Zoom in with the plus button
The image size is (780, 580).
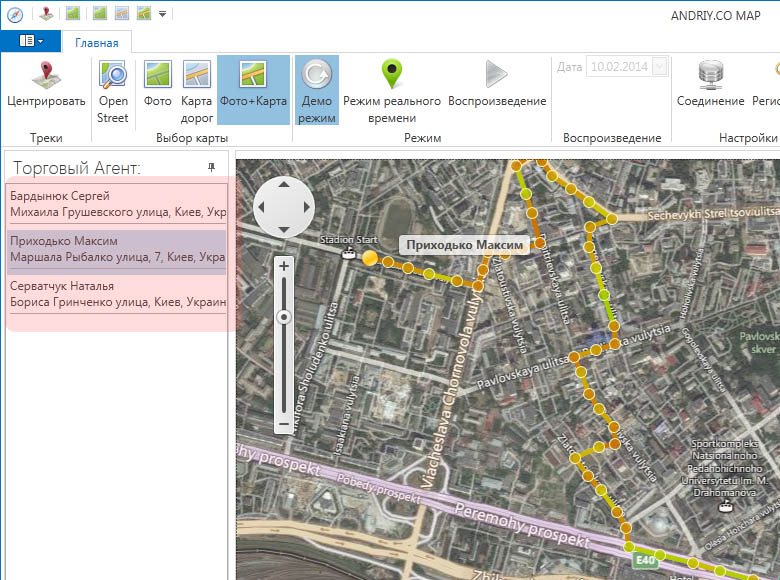[x=284, y=267]
